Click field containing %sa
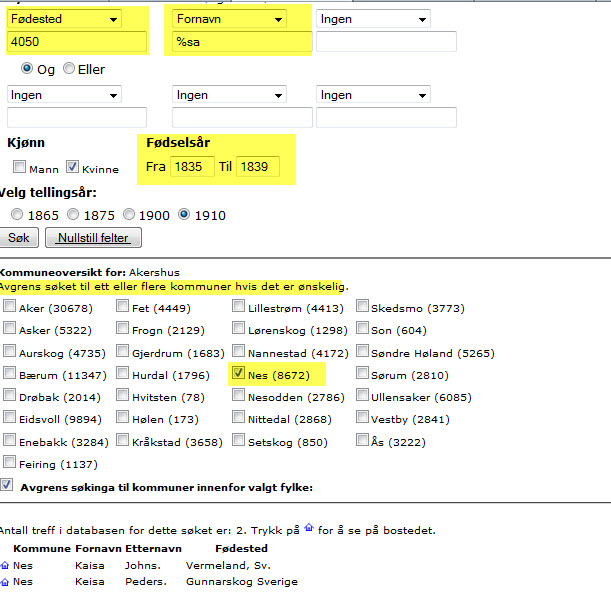 242,41
